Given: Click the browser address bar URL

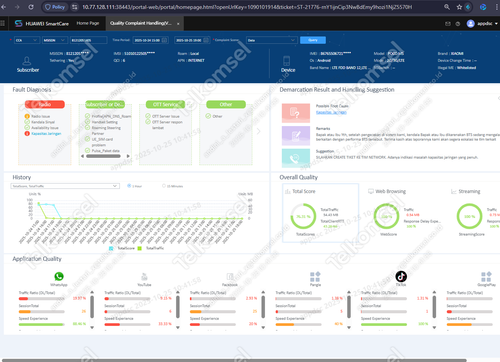Looking at the screenshot, I should click(x=247, y=7).
